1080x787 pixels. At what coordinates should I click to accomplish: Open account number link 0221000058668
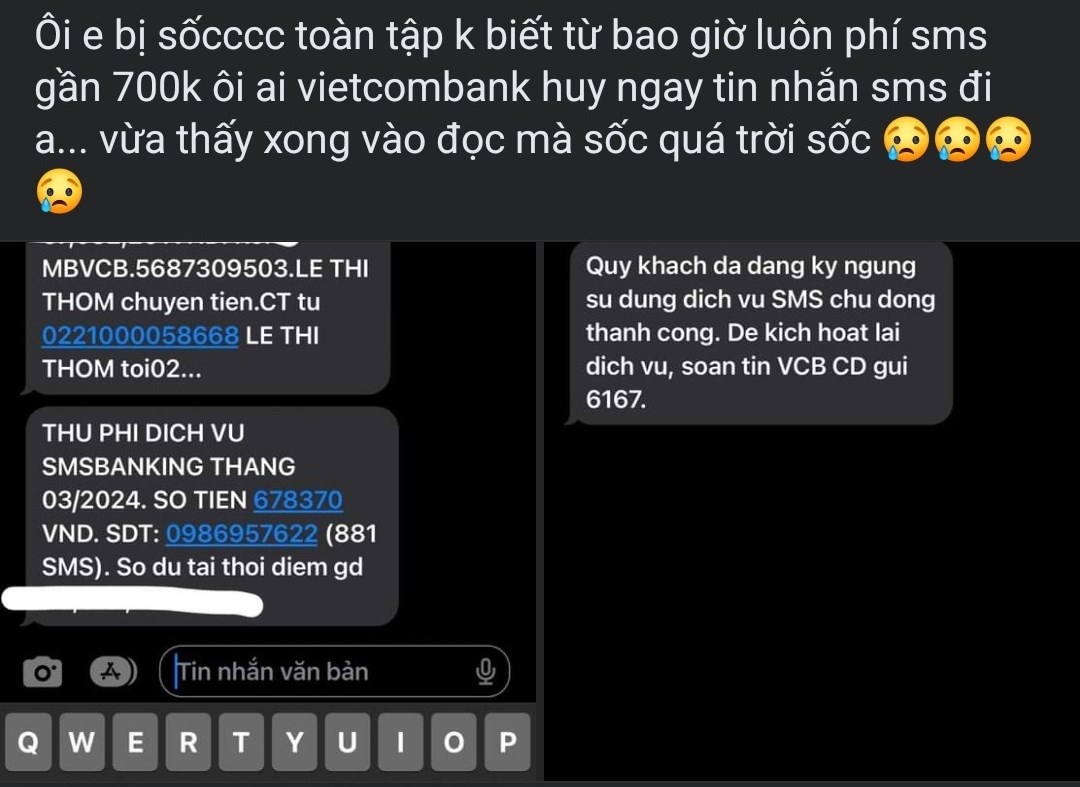(140, 335)
